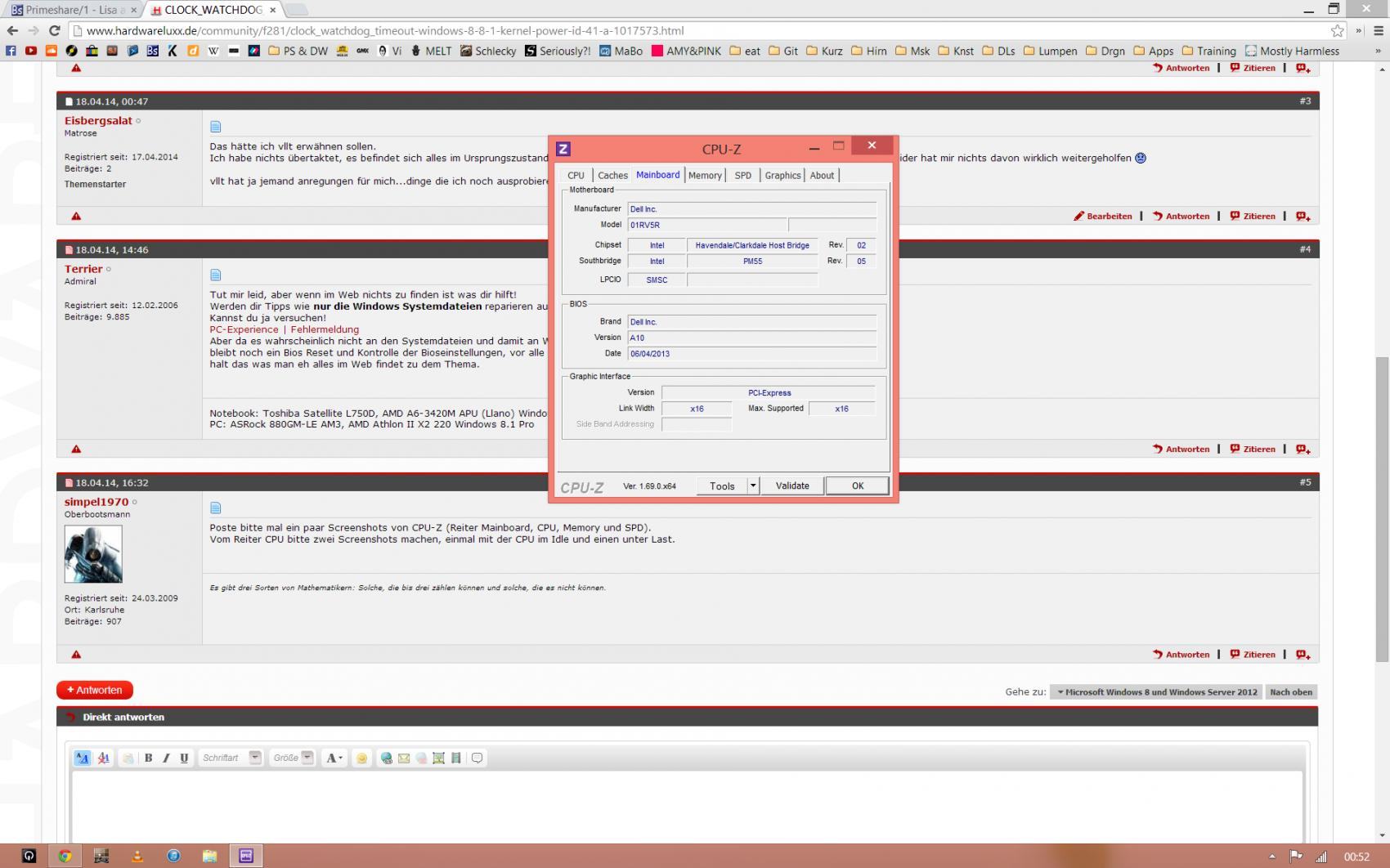Click the insert link icon in the editor
Screen dimensions: 1390x868
coord(386,758)
